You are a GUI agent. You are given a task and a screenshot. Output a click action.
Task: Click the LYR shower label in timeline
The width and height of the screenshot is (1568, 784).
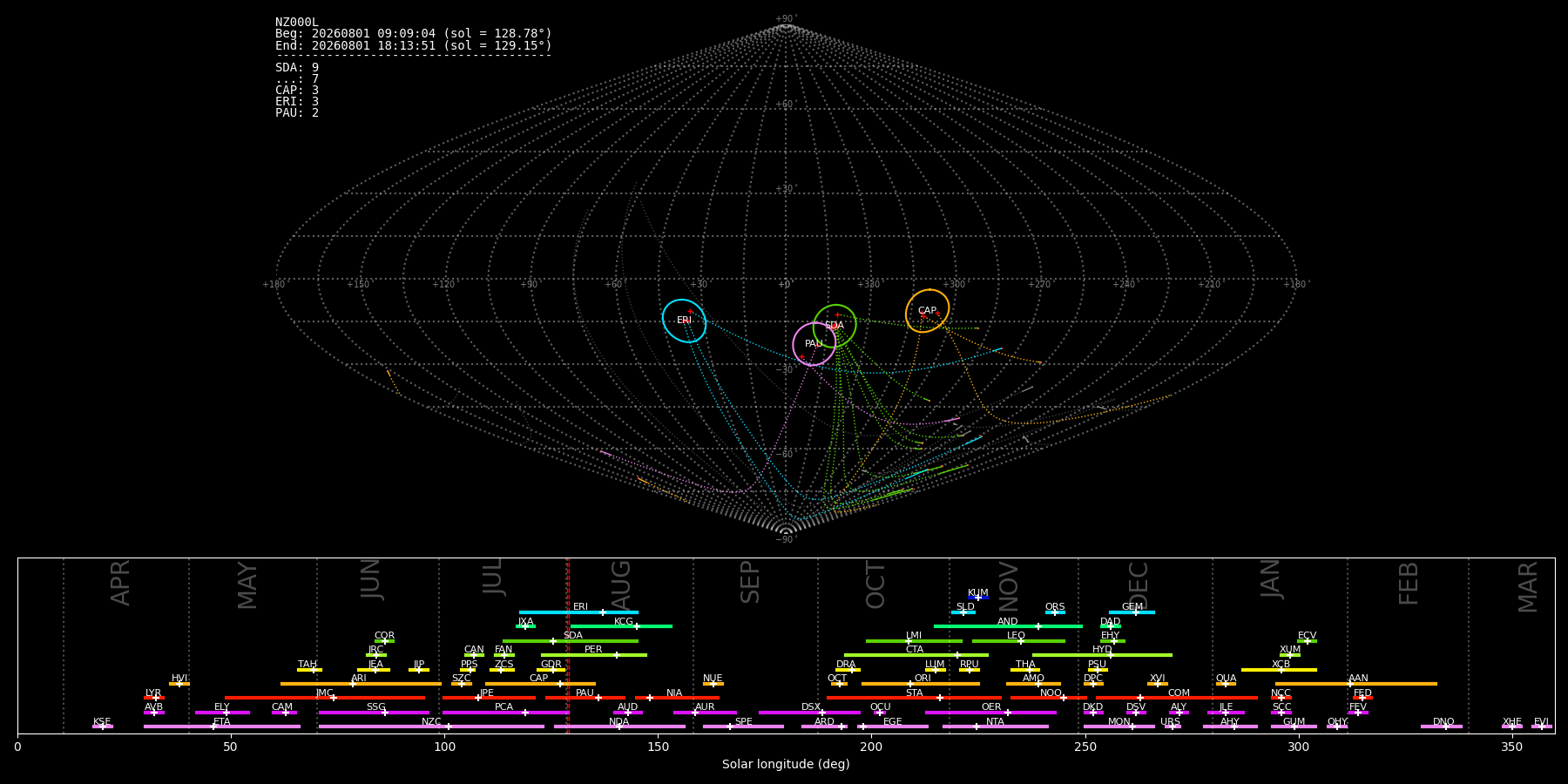tap(153, 693)
